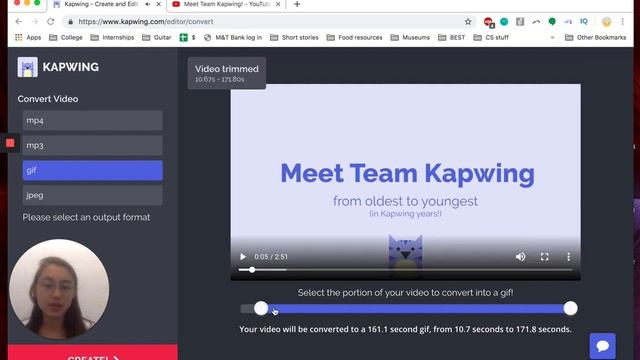Open the Museums bookmarks folder
The width and height of the screenshot is (640, 360).
point(410,38)
